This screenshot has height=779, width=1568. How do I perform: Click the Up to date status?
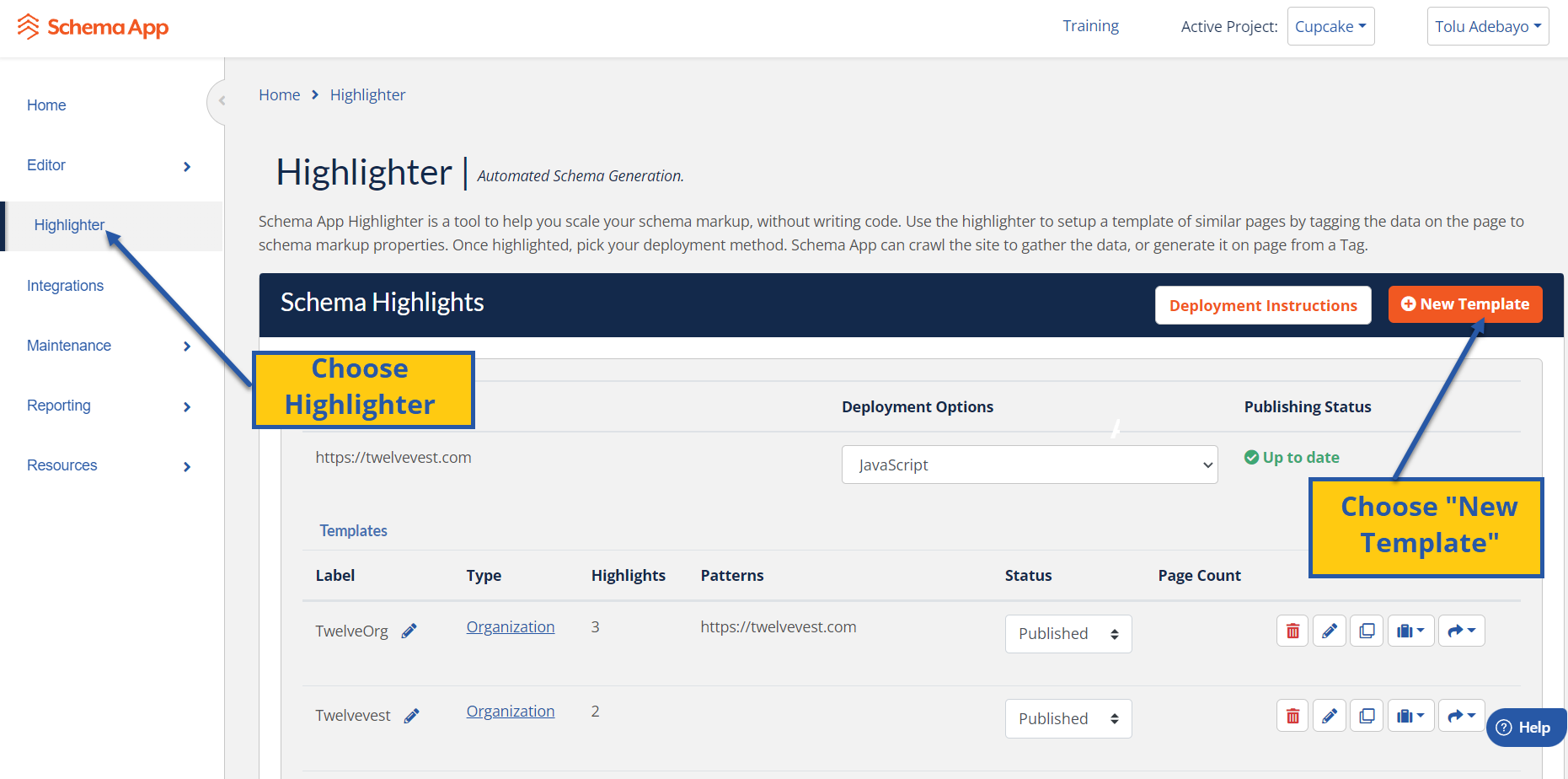1292,457
